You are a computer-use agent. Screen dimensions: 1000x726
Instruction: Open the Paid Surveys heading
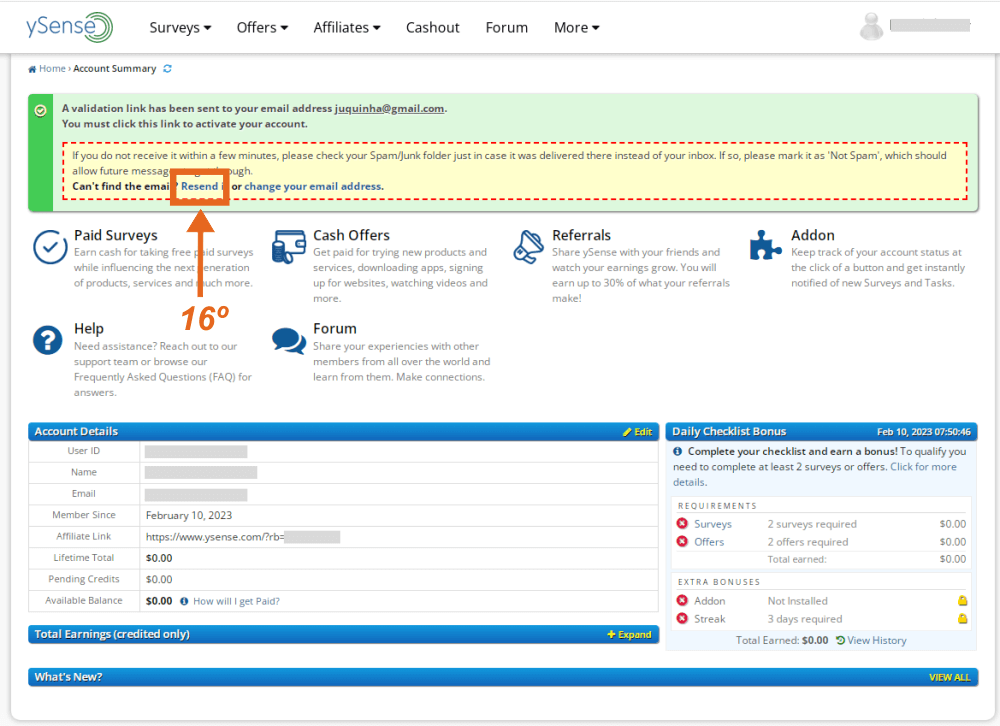coord(115,235)
